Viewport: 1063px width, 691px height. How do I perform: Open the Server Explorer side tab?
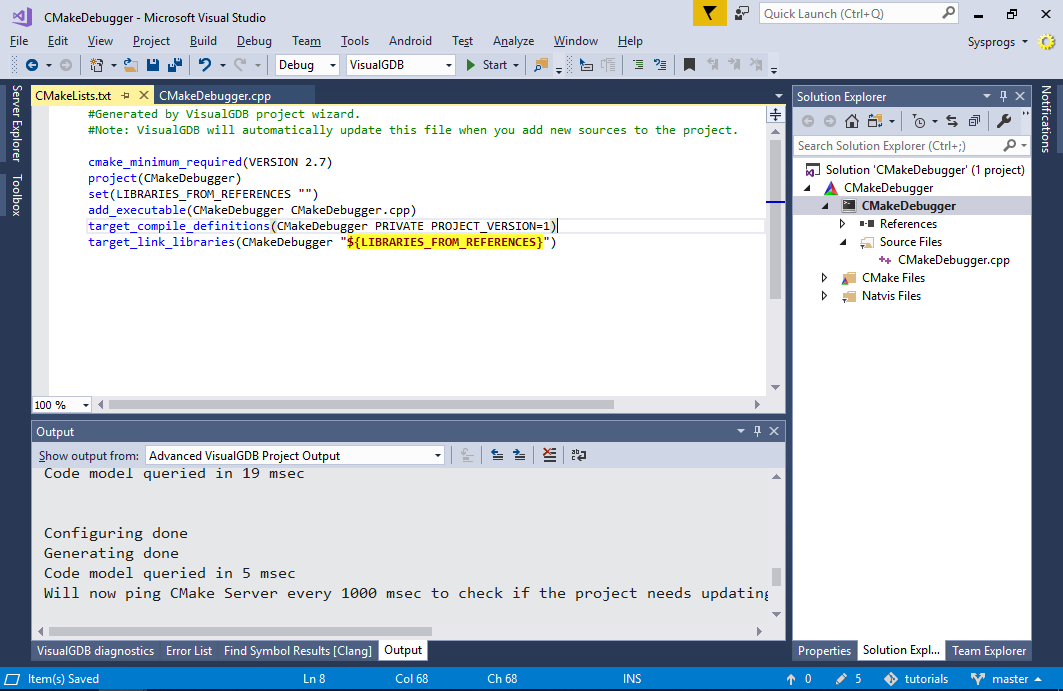pos(17,123)
